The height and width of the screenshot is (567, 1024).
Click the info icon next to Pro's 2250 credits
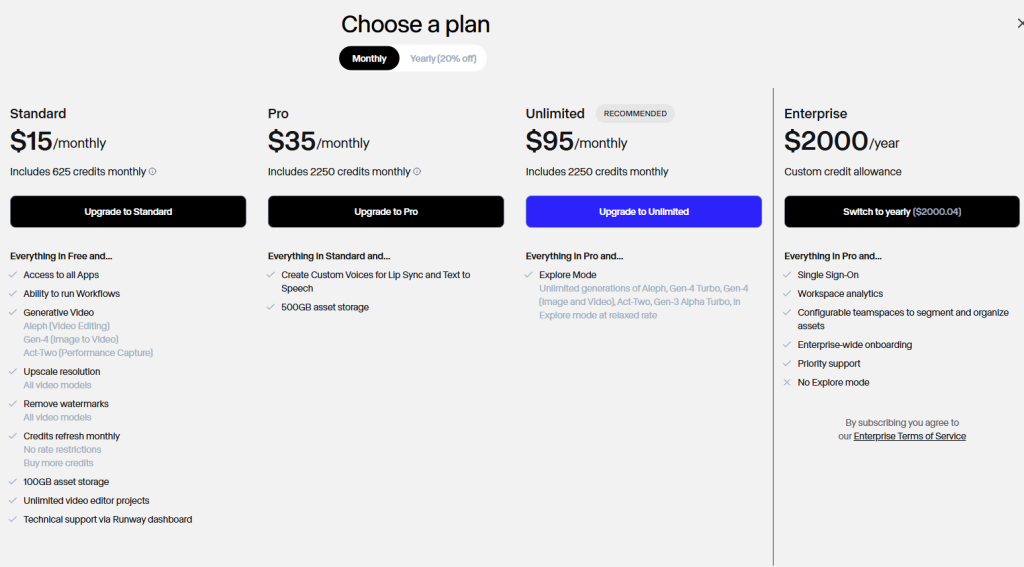[417, 171]
